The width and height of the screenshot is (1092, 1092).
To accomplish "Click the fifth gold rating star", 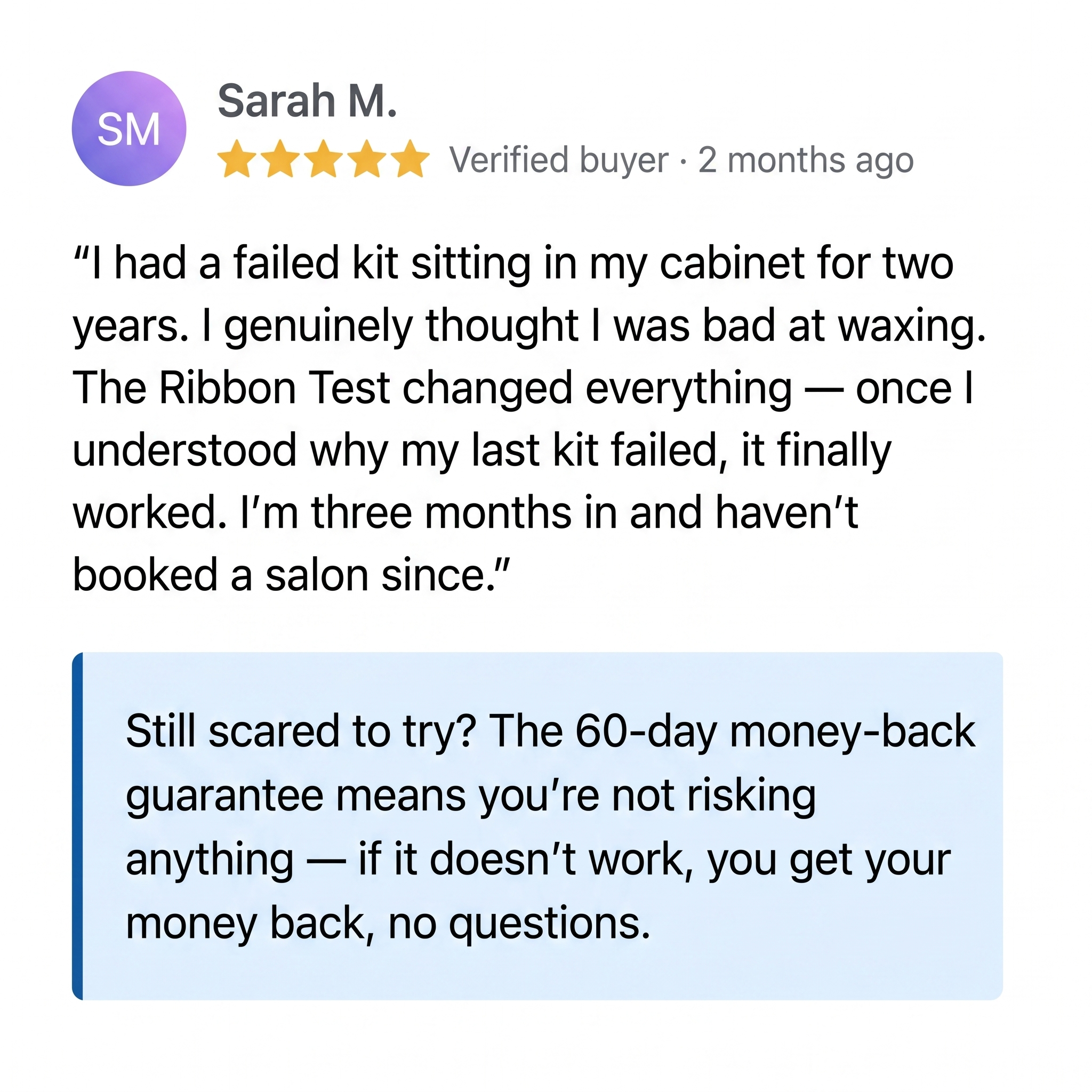I will (411, 159).
